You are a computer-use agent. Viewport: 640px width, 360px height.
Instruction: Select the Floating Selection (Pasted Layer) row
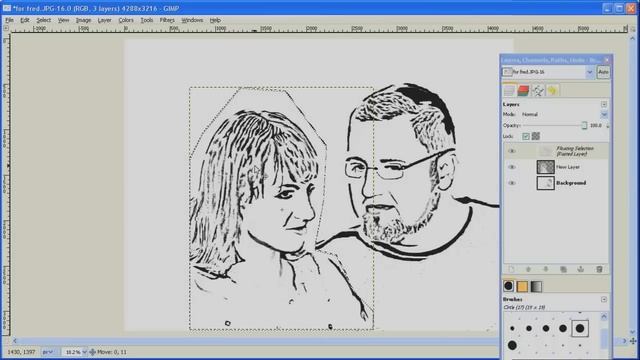(x=556, y=151)
